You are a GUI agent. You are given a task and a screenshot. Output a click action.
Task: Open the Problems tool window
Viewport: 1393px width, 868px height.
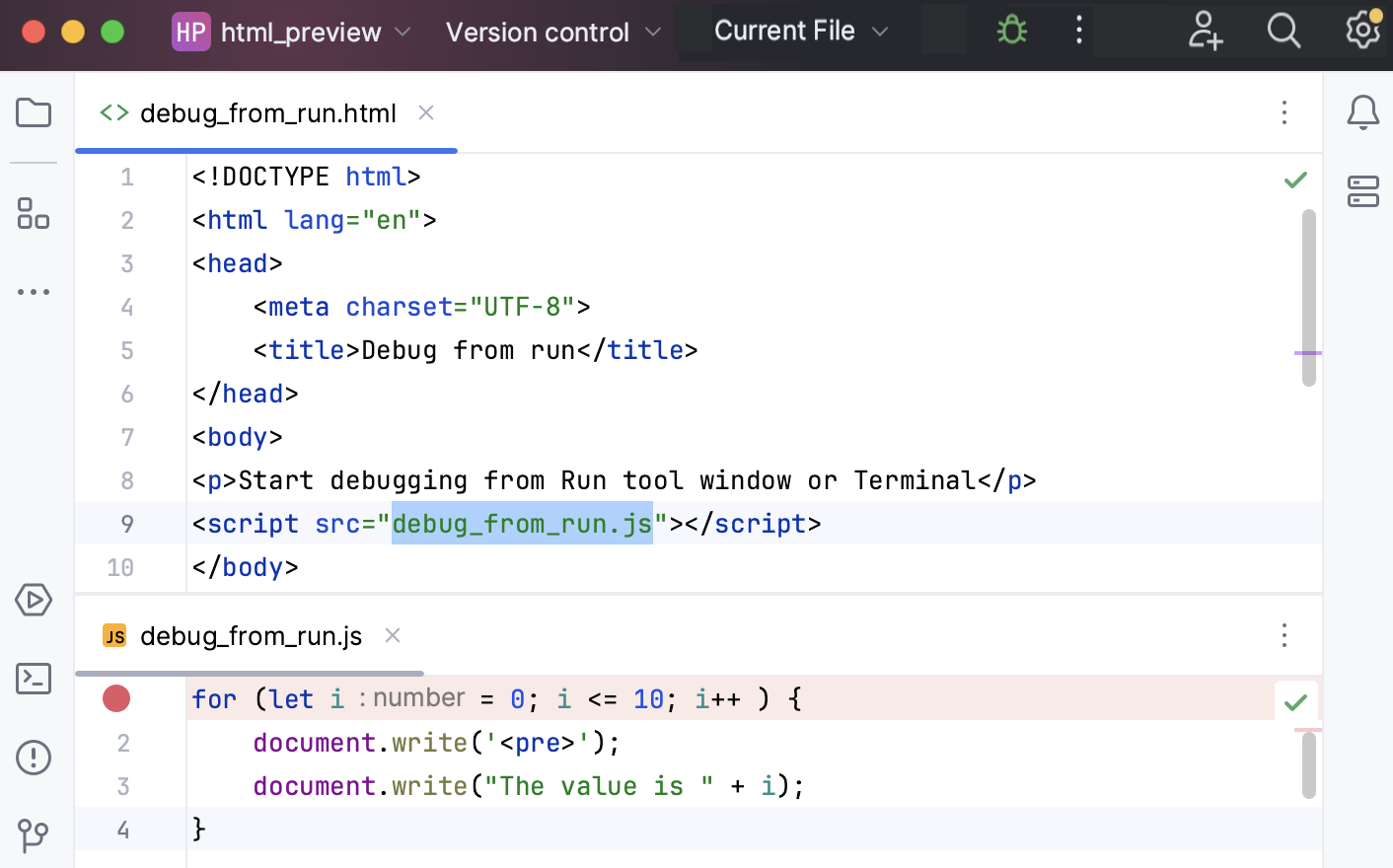click(33, 758)
